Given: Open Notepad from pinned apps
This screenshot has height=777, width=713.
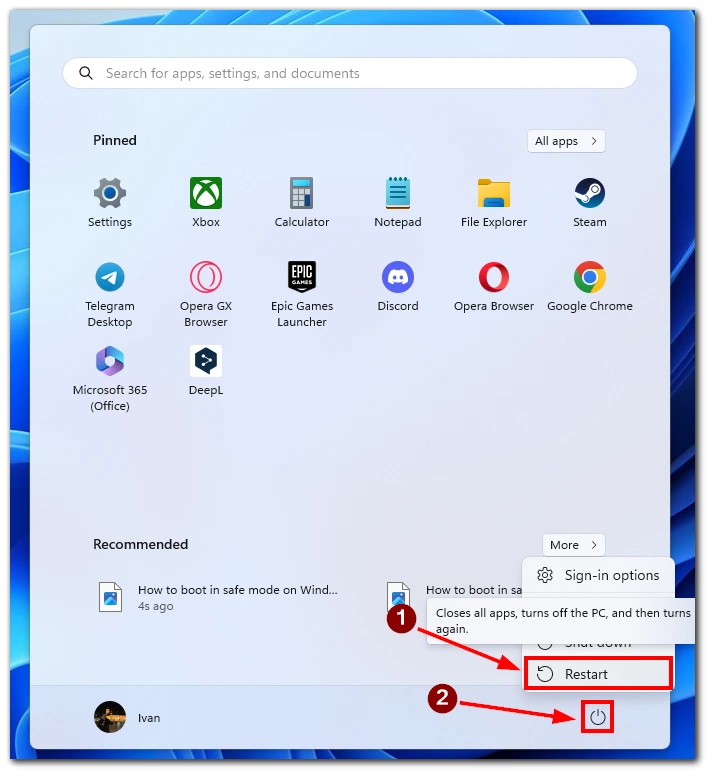Looking at the screenshot, I should click(x=397, y=193).
